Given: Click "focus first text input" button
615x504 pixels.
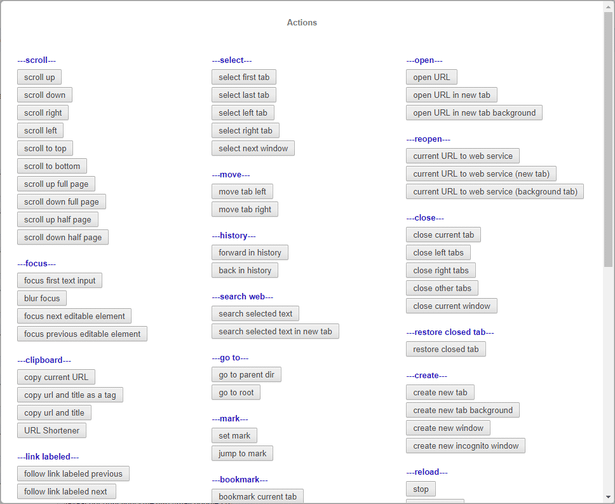Looking at the screenshot, I should pyautogui.click(x=60, y=280).
